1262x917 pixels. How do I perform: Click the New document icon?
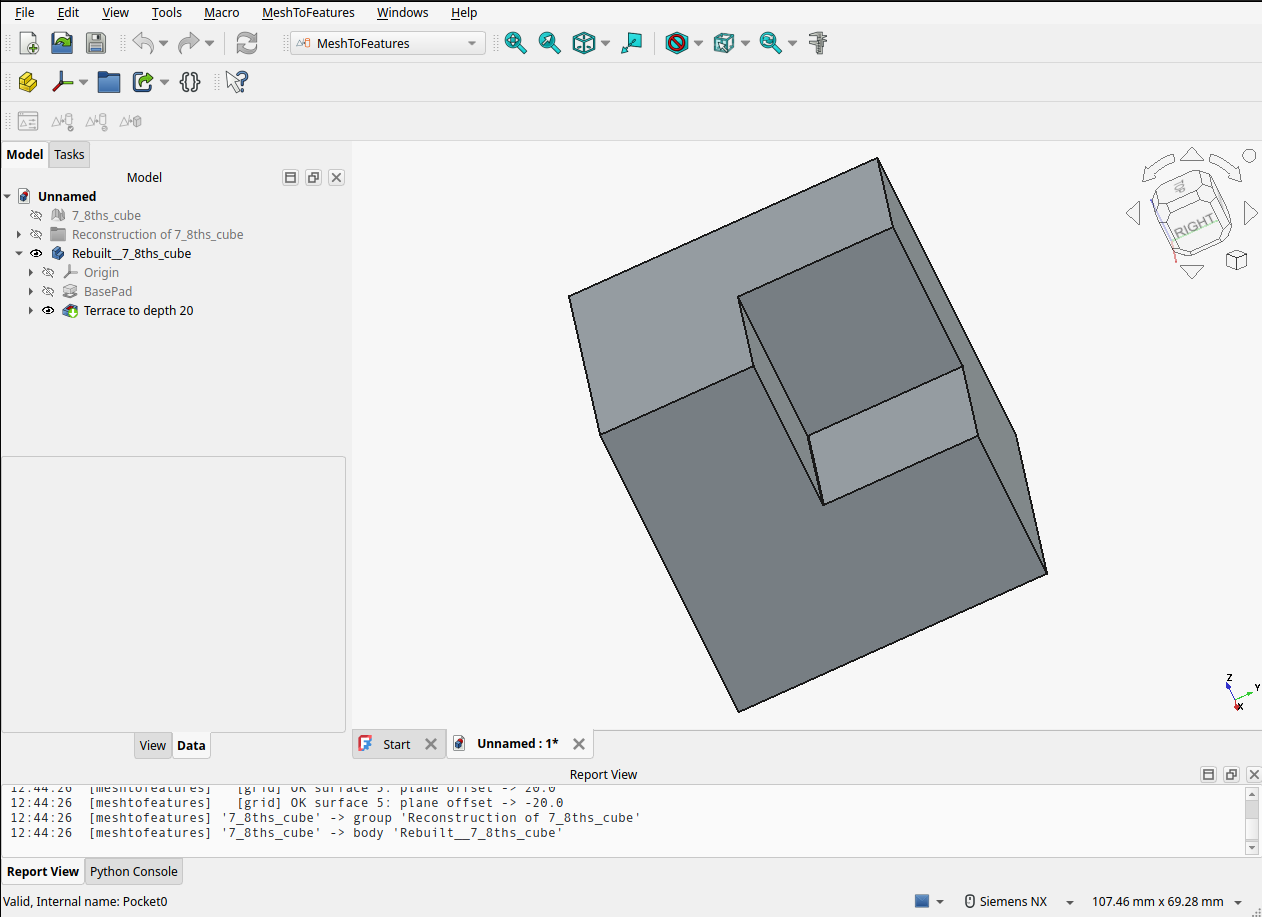click(x=29, y=43)
